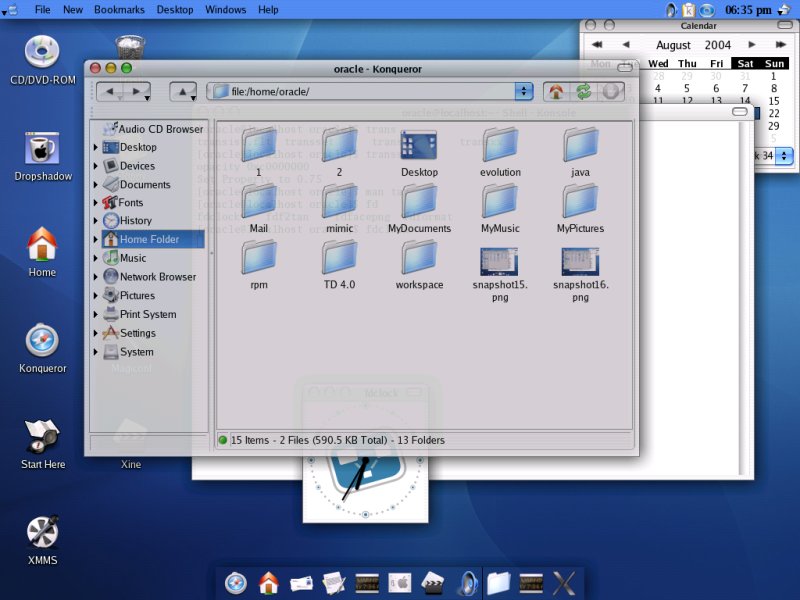800x600 pixels.
Task: Select Print System in sidebar
Action: click(x=140, y=314)
